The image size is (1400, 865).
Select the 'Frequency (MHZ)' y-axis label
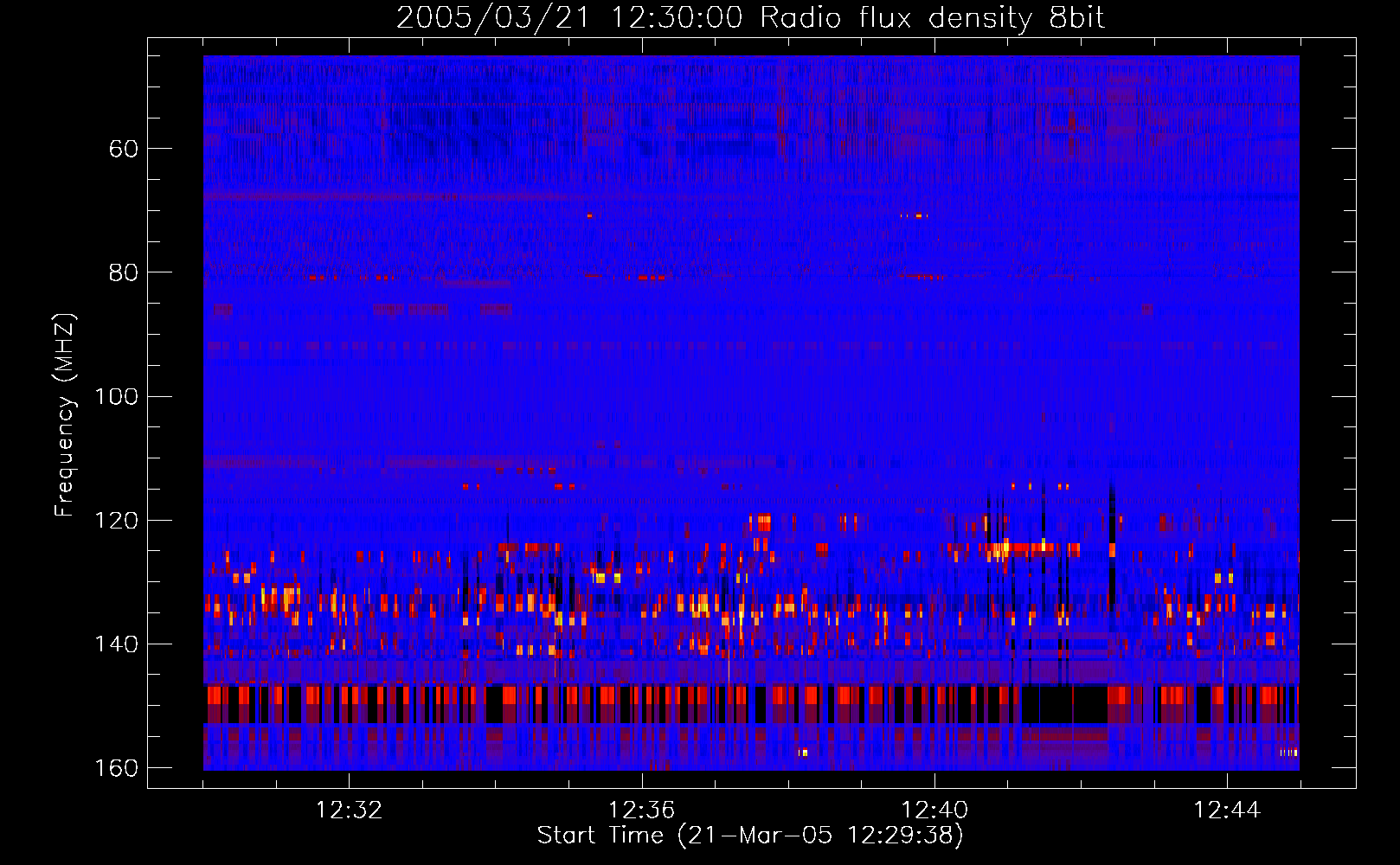coord(65,415)
